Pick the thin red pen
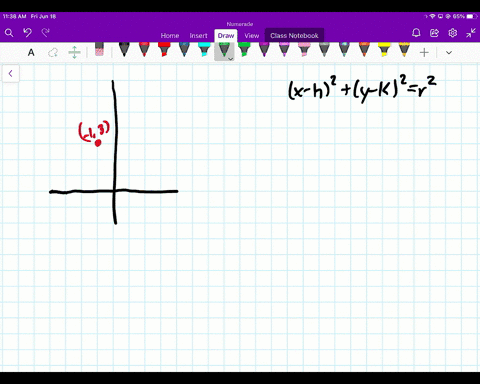Image resolution: width=480 pixels, height=384 pixels. click(144, 49)
